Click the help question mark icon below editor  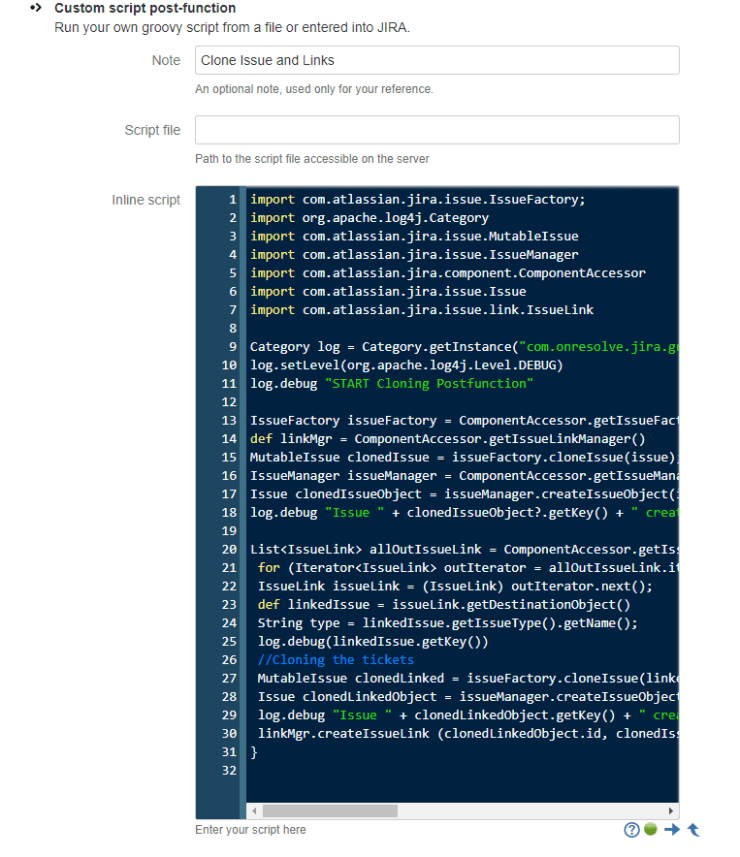click(x=631, y=830)
